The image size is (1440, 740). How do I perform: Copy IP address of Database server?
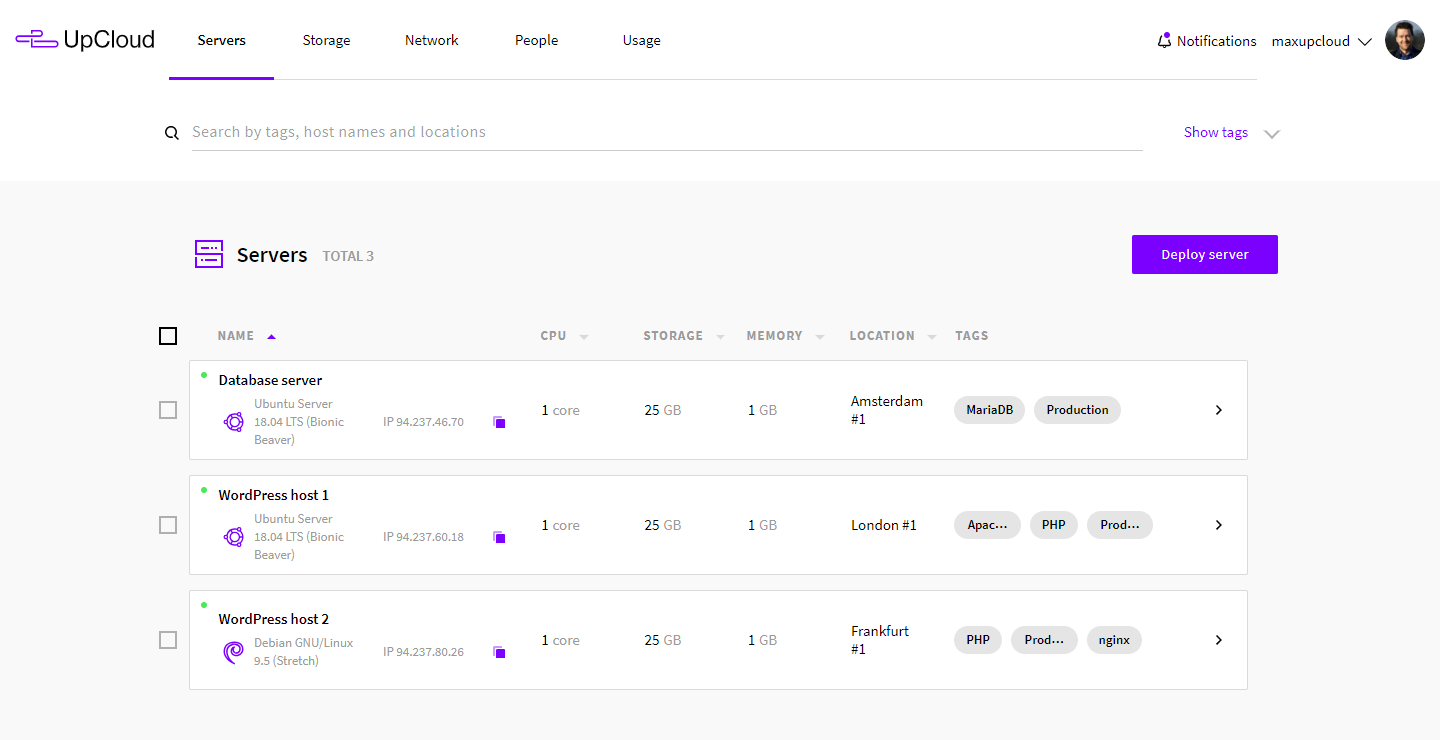(499, 423)
